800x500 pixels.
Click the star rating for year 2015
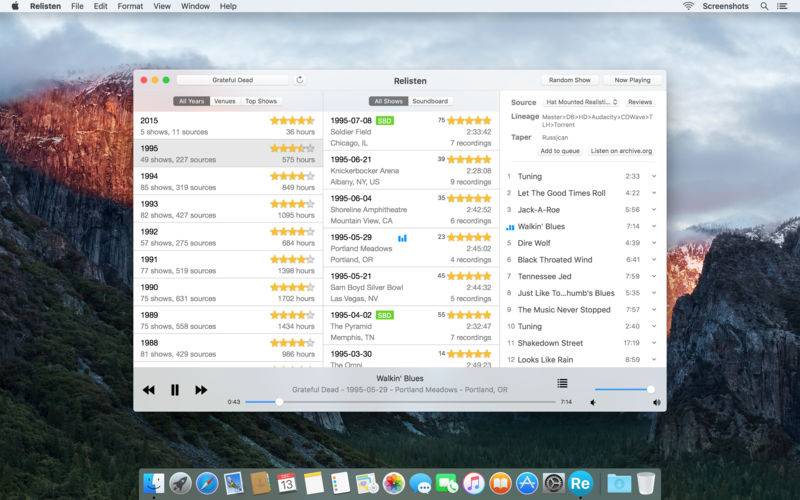pyautogui.click(x=292, y=120)
